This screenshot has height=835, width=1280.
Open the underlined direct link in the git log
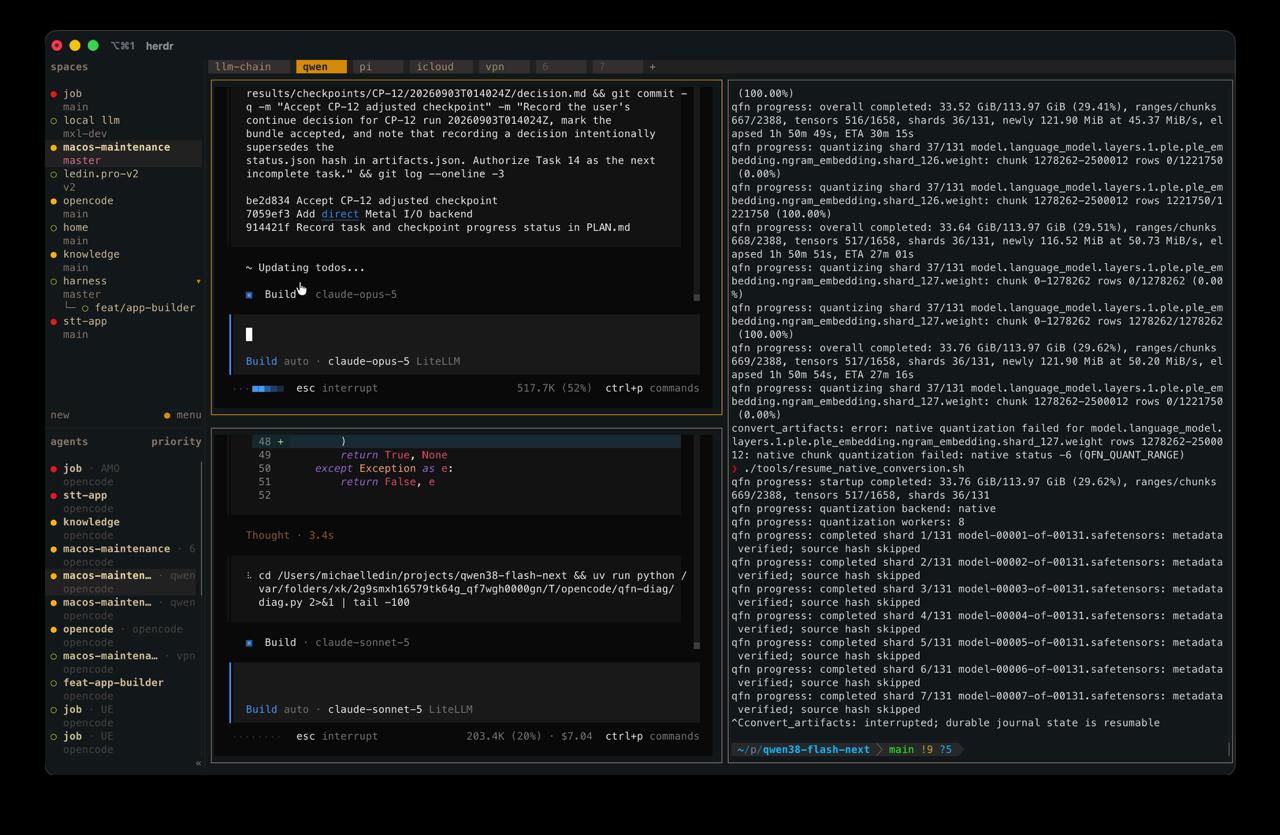click(340, 214)
